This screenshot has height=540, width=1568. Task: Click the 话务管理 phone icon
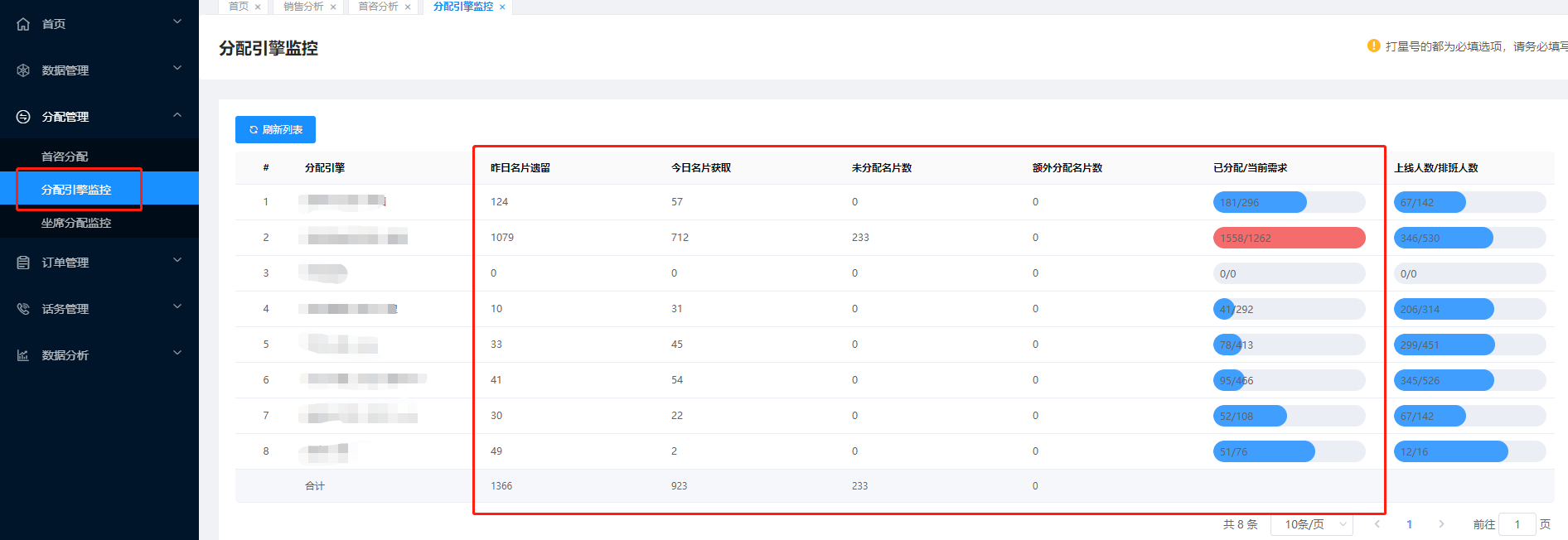pyautogui.click(x=23, y=309)
